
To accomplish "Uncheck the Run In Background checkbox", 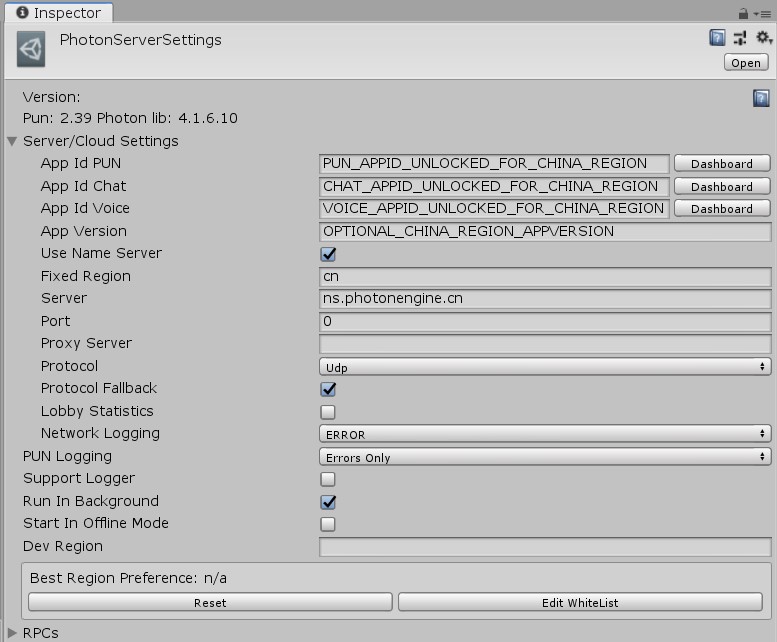I will coord(328,502).
